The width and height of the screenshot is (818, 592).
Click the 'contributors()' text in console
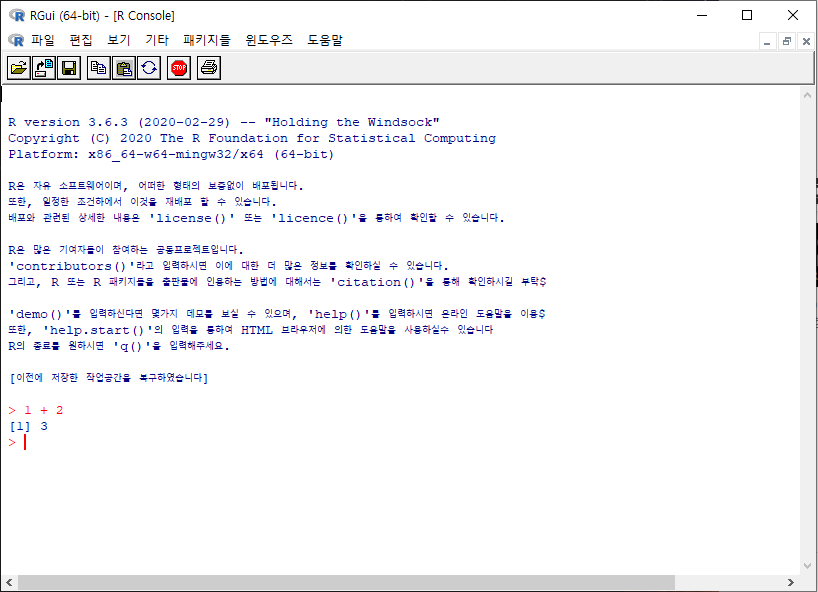71,266
